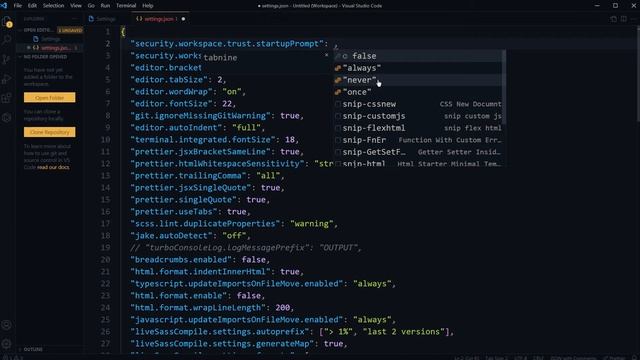Open the Extensions view
640x360 pixels.
tap(7, 98)
